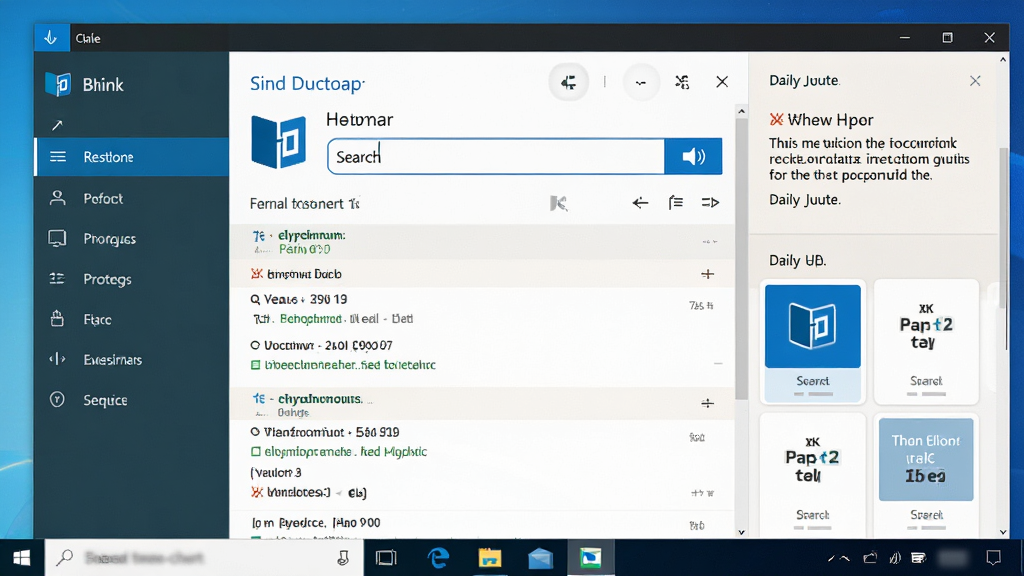Expand the tmsmut Dacb row with plus
The width and height of the screenshot is (1024, 576).
(x=707, y=274)
